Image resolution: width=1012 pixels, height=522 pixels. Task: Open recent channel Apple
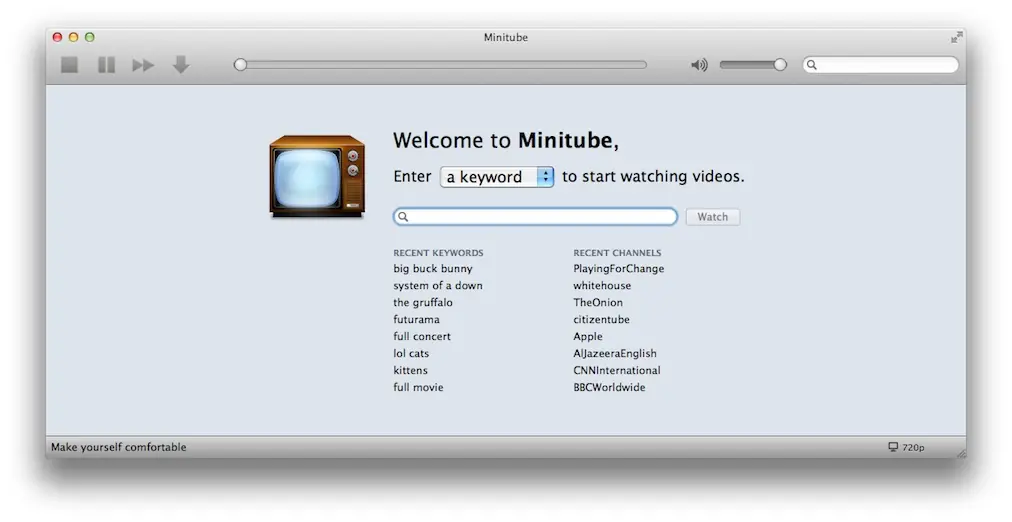pyautogui.click(x=588, y=336)
